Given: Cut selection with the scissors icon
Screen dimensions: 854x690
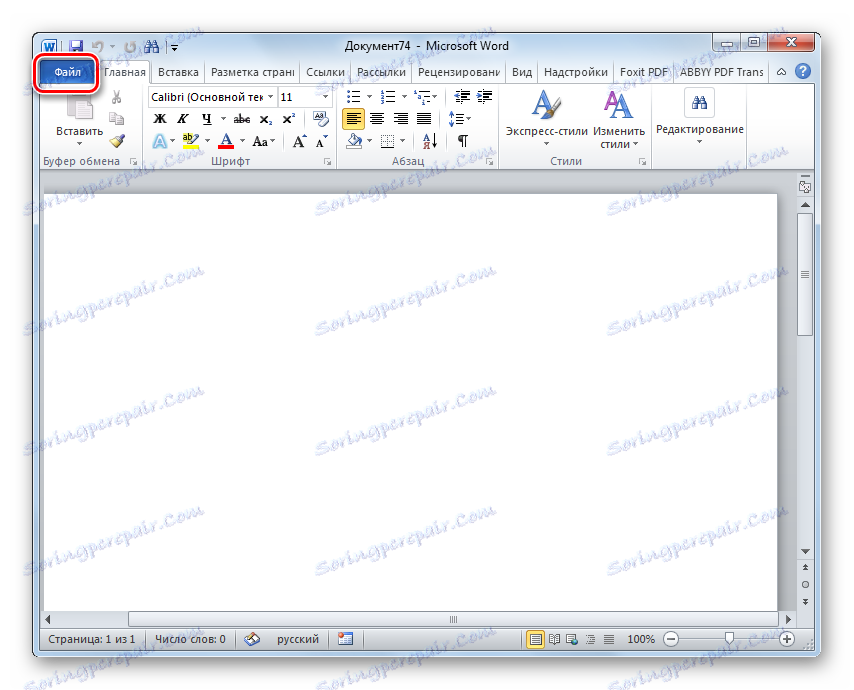Looking at the screenshot, I should pyautogui.click(x=116, y=97).
